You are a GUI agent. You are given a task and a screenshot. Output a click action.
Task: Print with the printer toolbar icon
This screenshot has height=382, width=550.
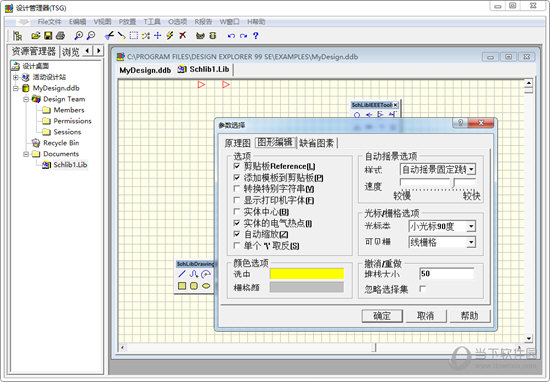click(x=60, y=35)
